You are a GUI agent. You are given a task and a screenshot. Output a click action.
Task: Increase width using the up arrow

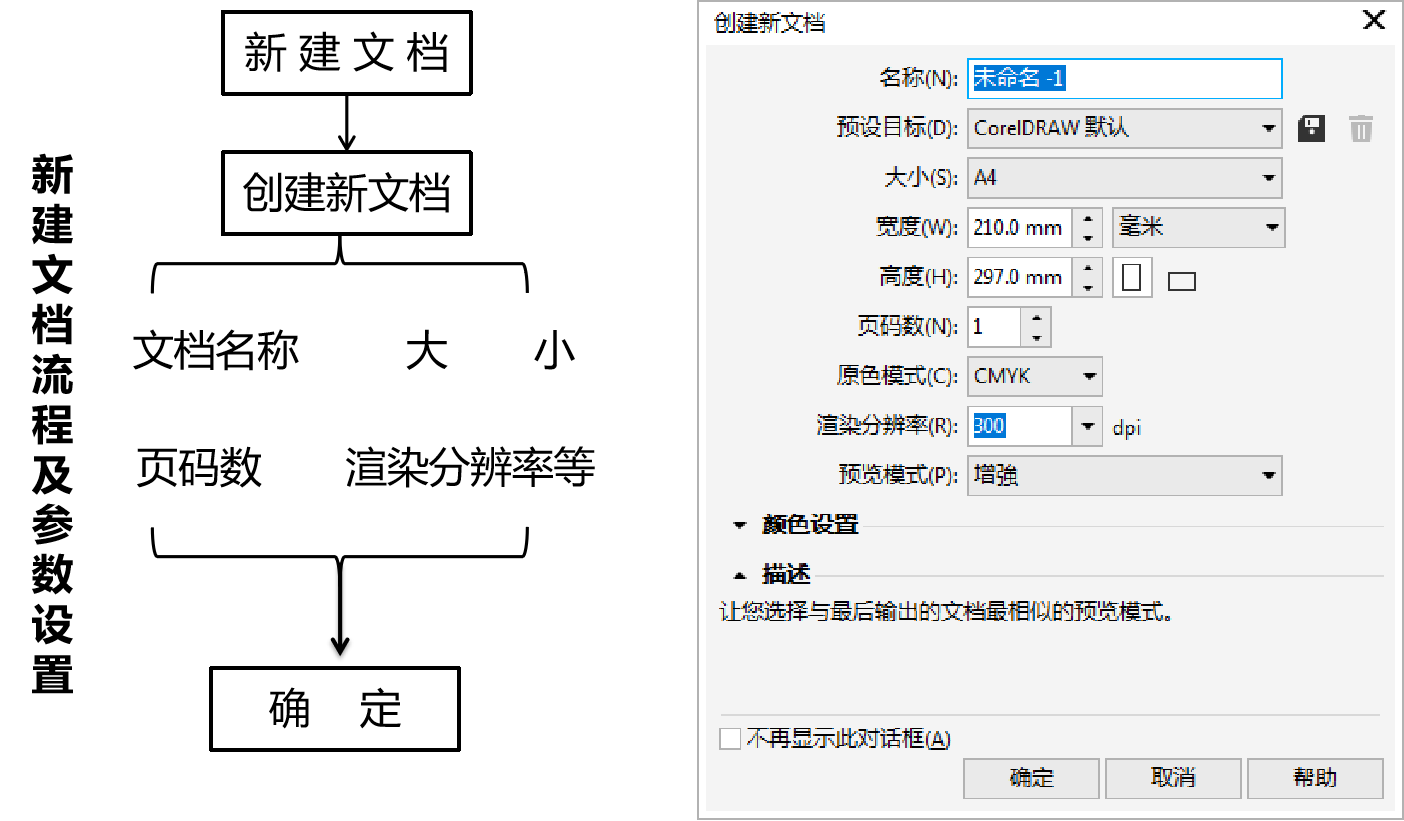pyautogui.click(x=1087, y=218)
